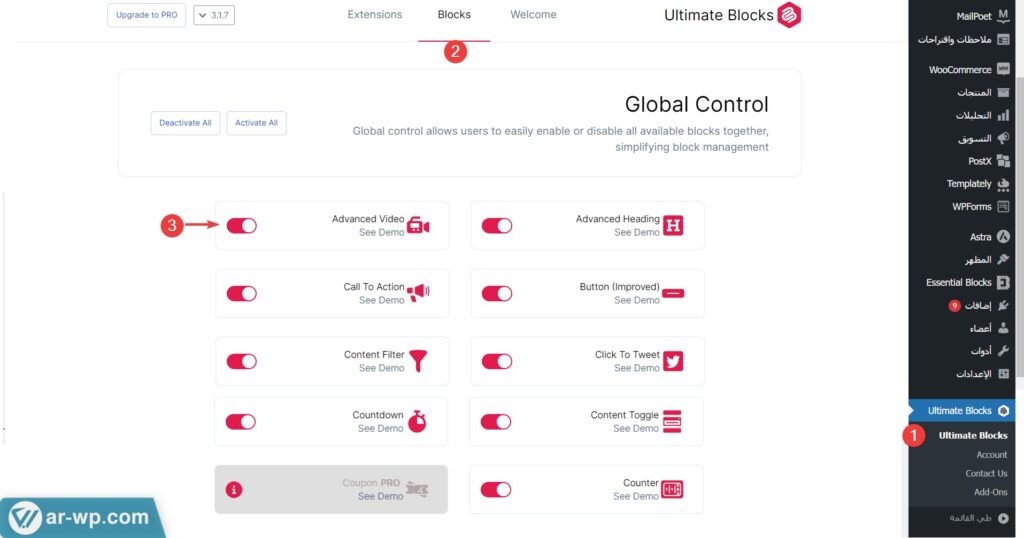The image size is (1024, 538).
Task: Click the Advanced Video camera icon
Action: tap(418, 226)
